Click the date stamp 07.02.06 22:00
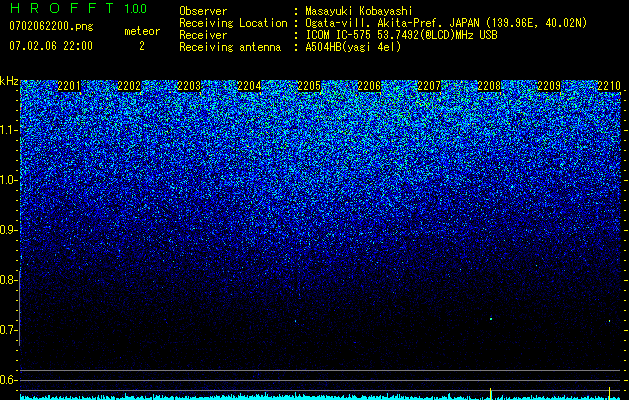This screenshot has width=629, height=400. [51, 46]
